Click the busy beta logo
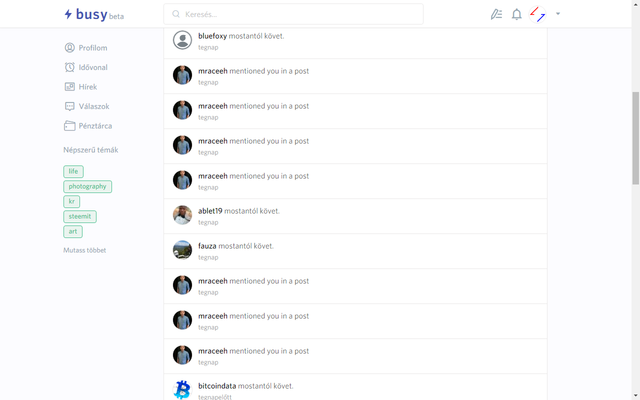 94,14
